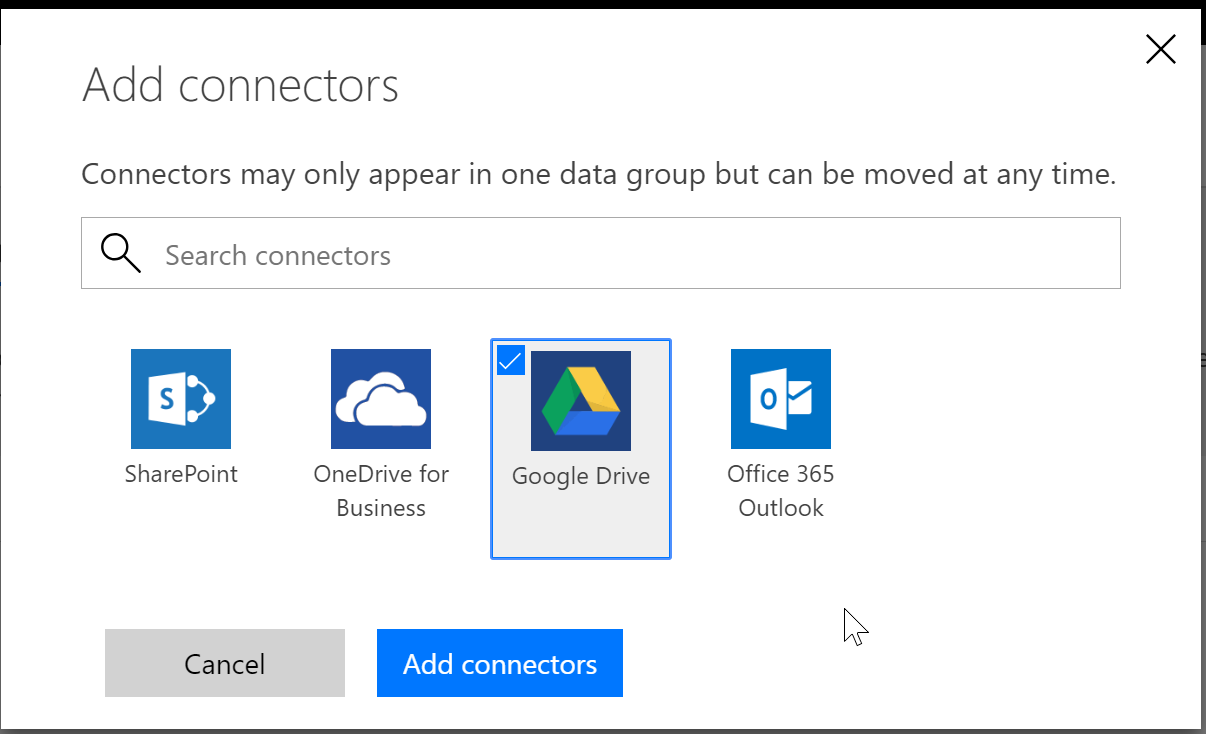Click the OneDrive for Business text label

[x=381, y=490]
